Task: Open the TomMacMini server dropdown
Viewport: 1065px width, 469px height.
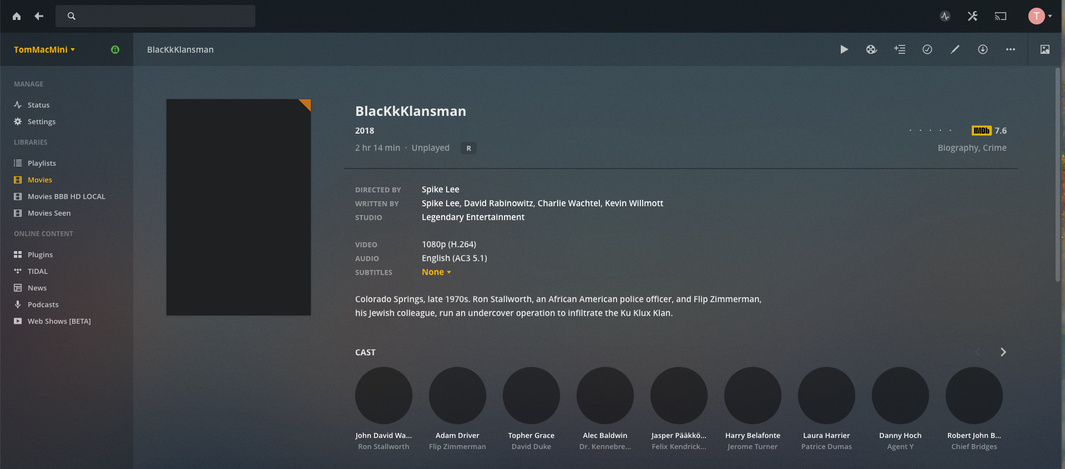Action: click(x=44, y=50)
